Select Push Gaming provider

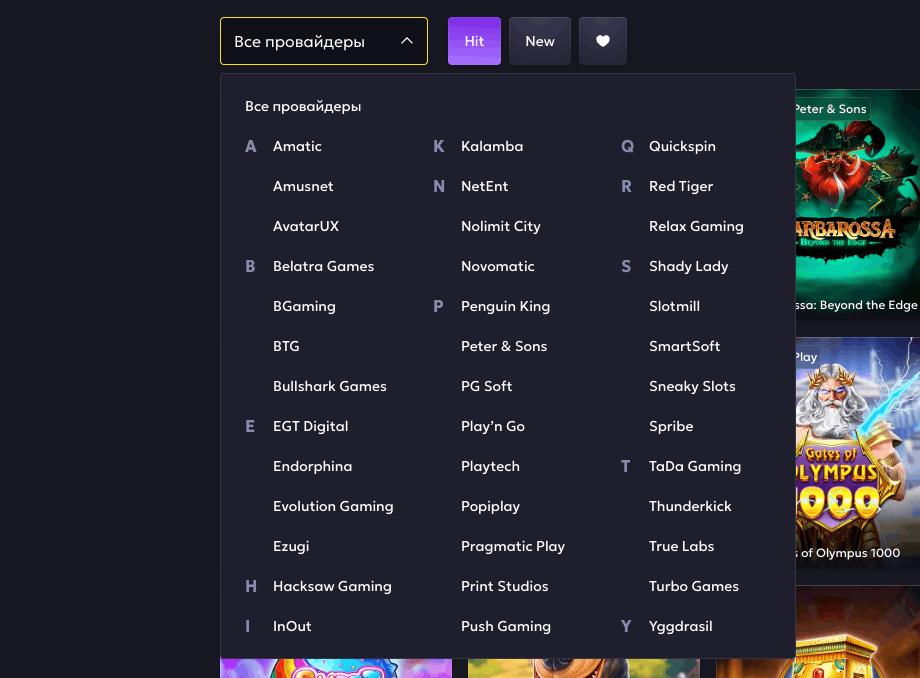pos(506,626)
